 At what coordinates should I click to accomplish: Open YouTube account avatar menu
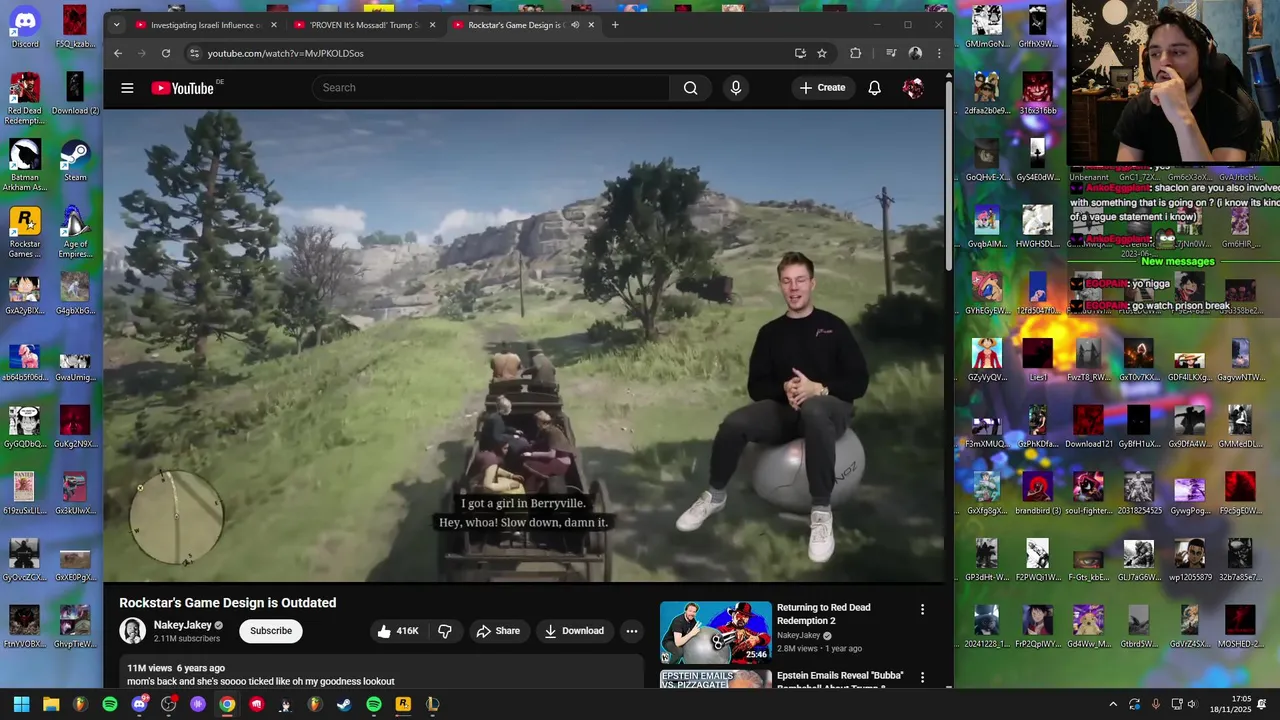pos(912,88)
